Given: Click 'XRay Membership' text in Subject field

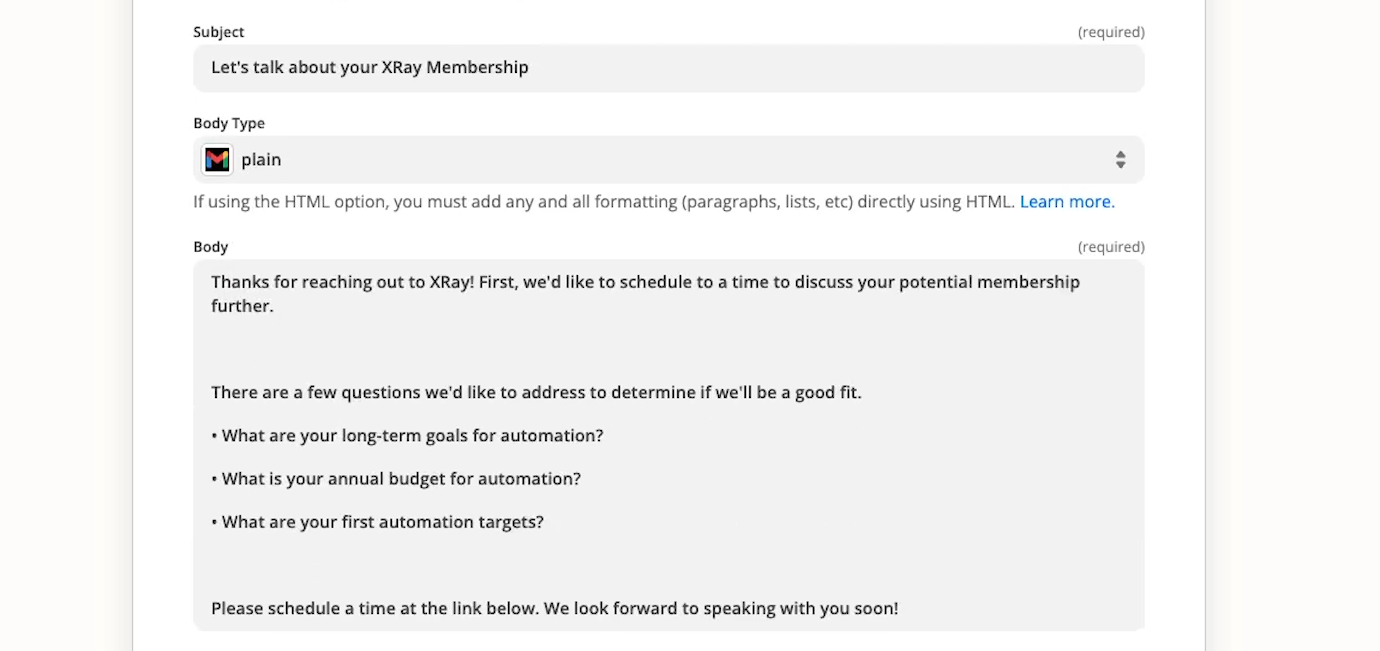Looking at the screenshot, I should (x=455, y=68).
